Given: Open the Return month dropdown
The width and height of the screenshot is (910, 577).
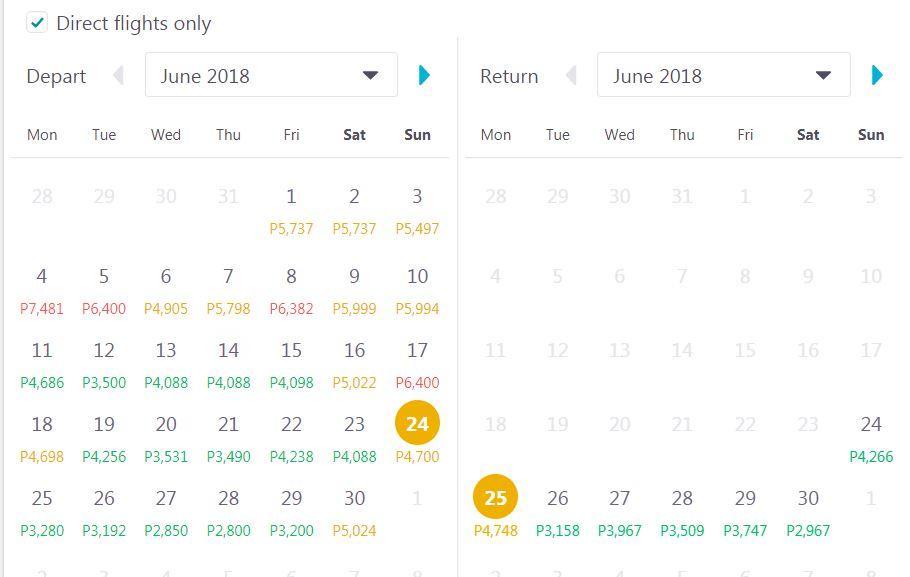Looking at the screenshot, I should pyautogui.click(x=723, y=75).
